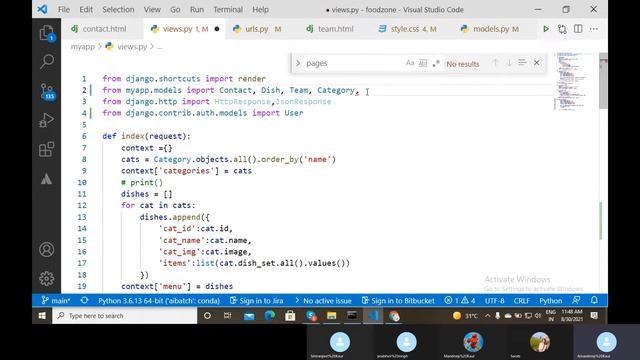Open the Search view in activity bar
Screen dimensions: 640x360
coord(47,61)
